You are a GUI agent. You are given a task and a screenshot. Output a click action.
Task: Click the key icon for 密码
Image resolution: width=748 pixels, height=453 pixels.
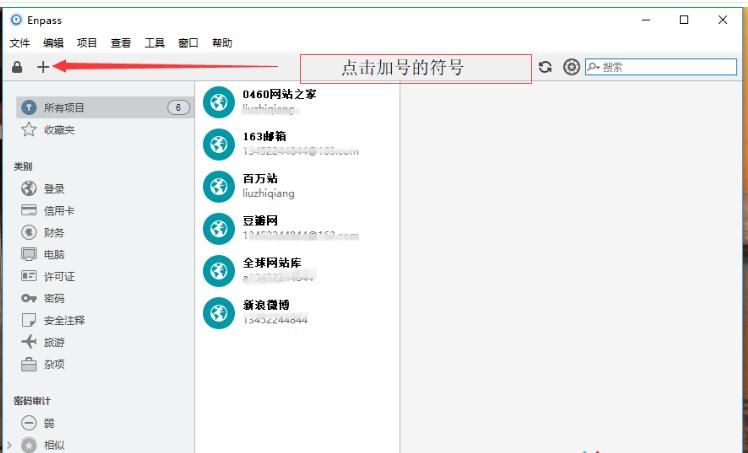29,298
